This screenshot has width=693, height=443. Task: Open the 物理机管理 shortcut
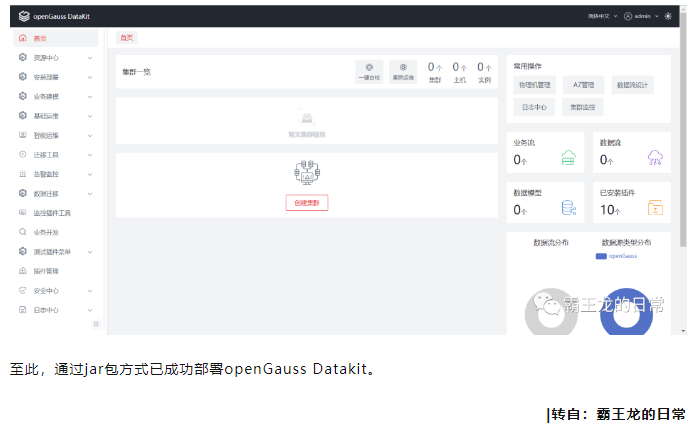534,85
